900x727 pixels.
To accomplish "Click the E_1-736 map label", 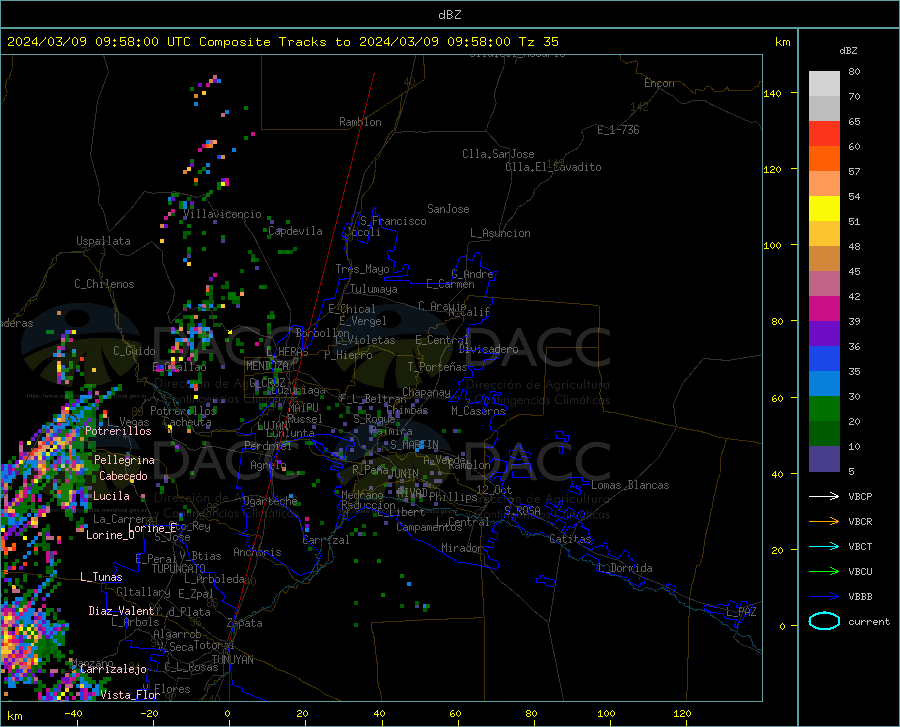I will coord(618,130).
